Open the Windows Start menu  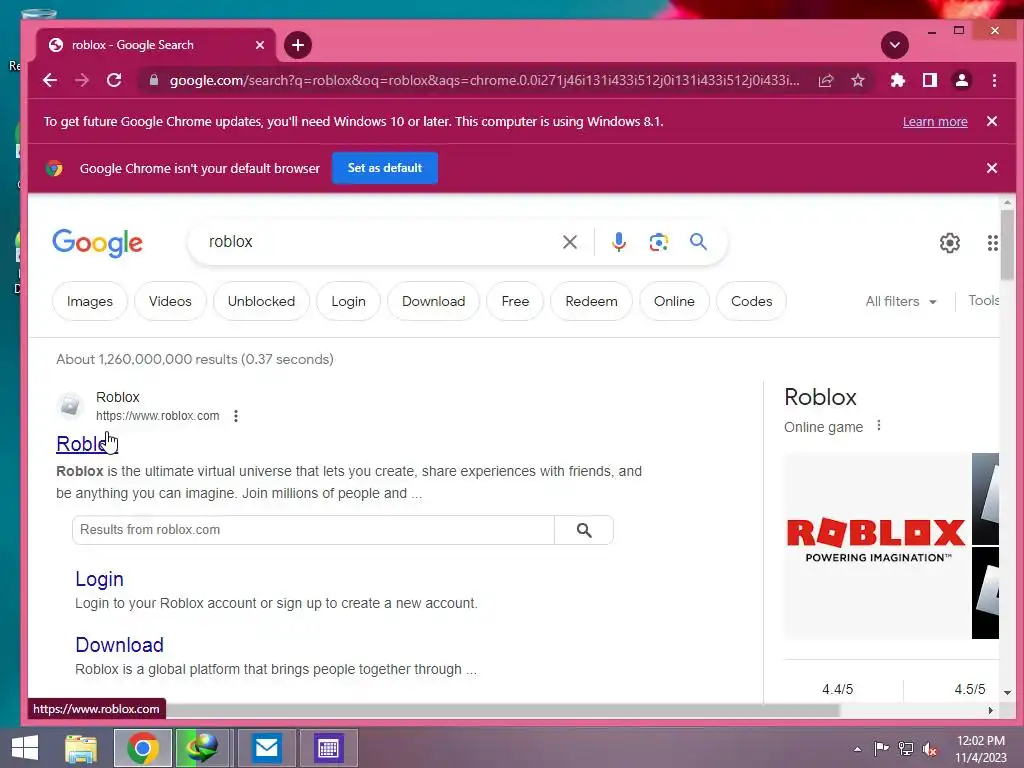coord(24,748)
